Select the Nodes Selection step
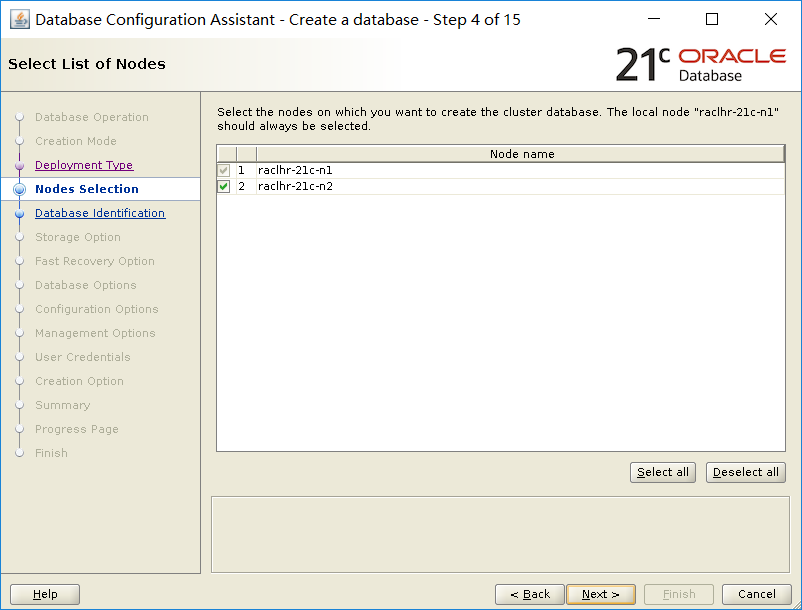Viewport: 802px width, 610px height. pos(86,189)
